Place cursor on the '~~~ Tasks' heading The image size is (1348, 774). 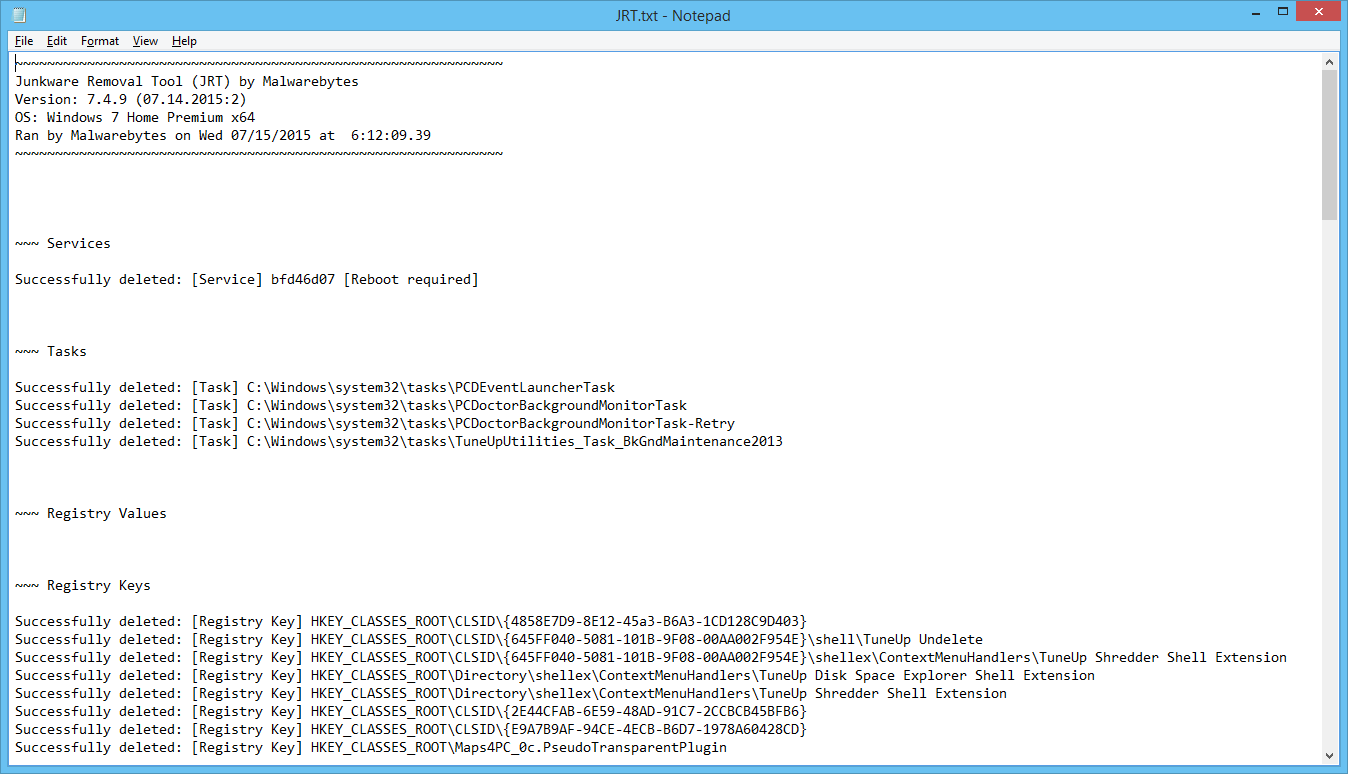coord(66,352)
